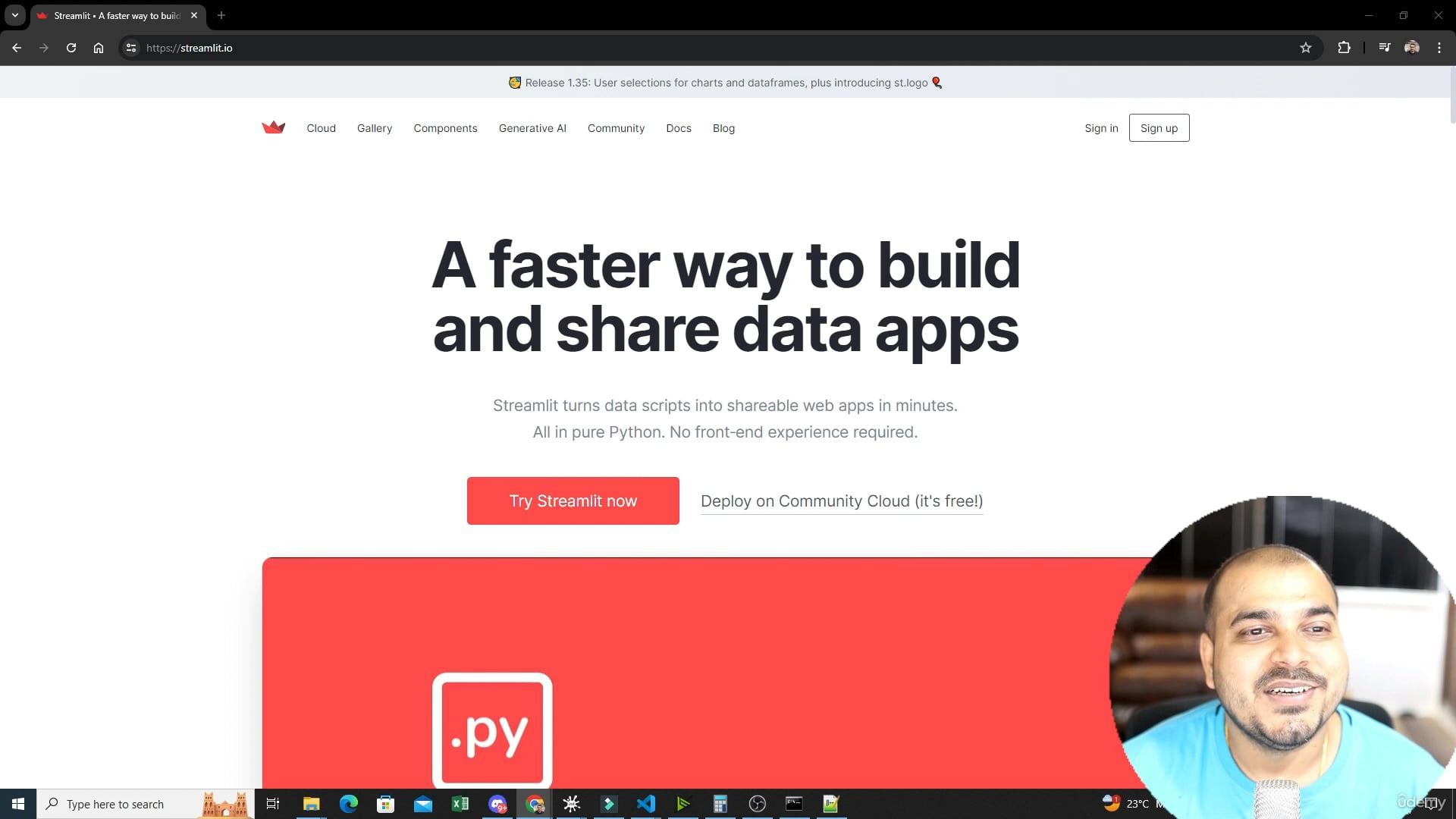Viewport: 1456px width, 819px height.
Task: Restore down the Chrome window
Action: point(1404,15)
